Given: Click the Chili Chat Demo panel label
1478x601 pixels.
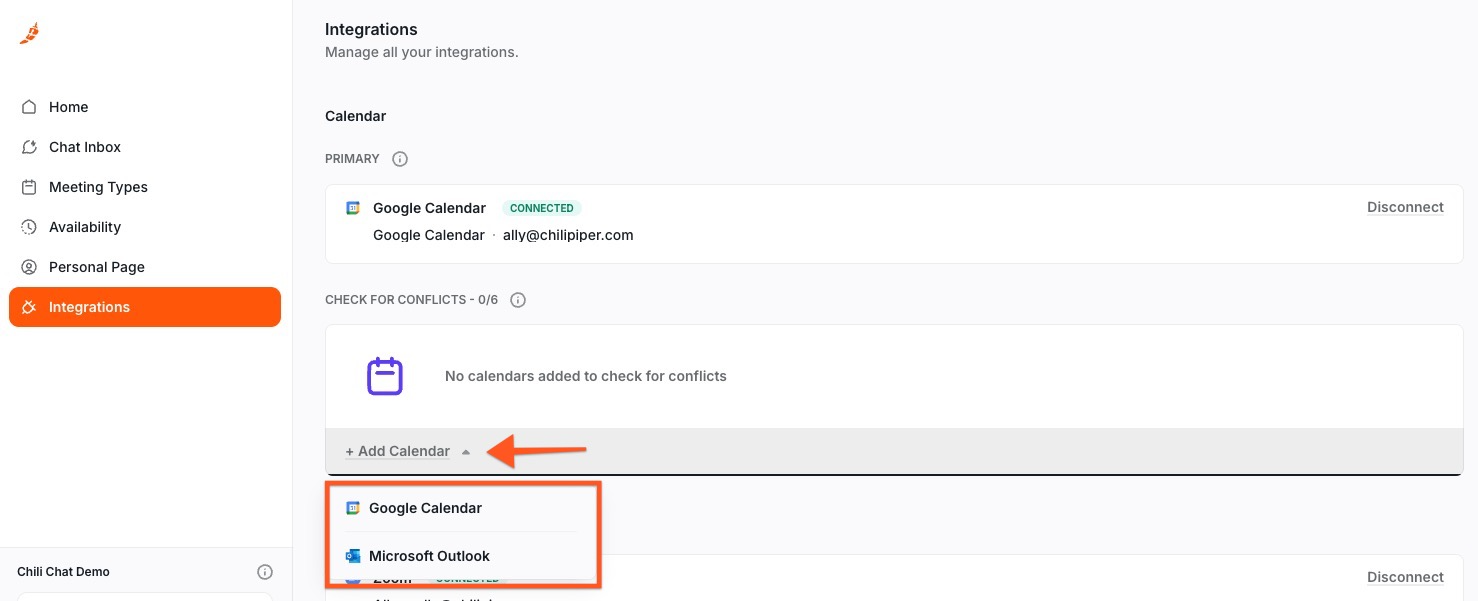Looking at the screenshot, I should pyautogui.click(x=63, y=572).
